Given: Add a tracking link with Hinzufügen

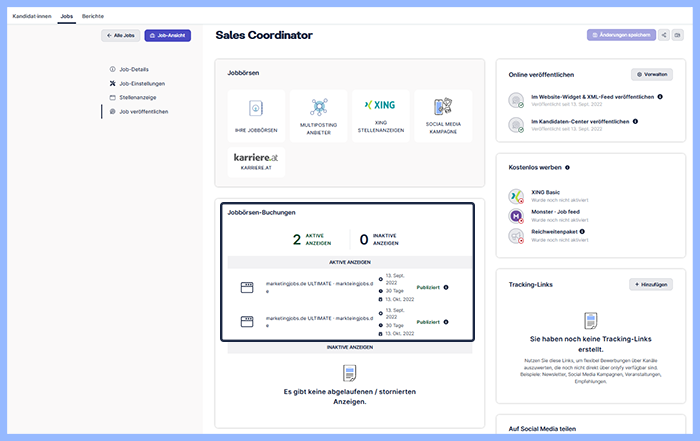Looking at the screenshot, I should point(651,284).
